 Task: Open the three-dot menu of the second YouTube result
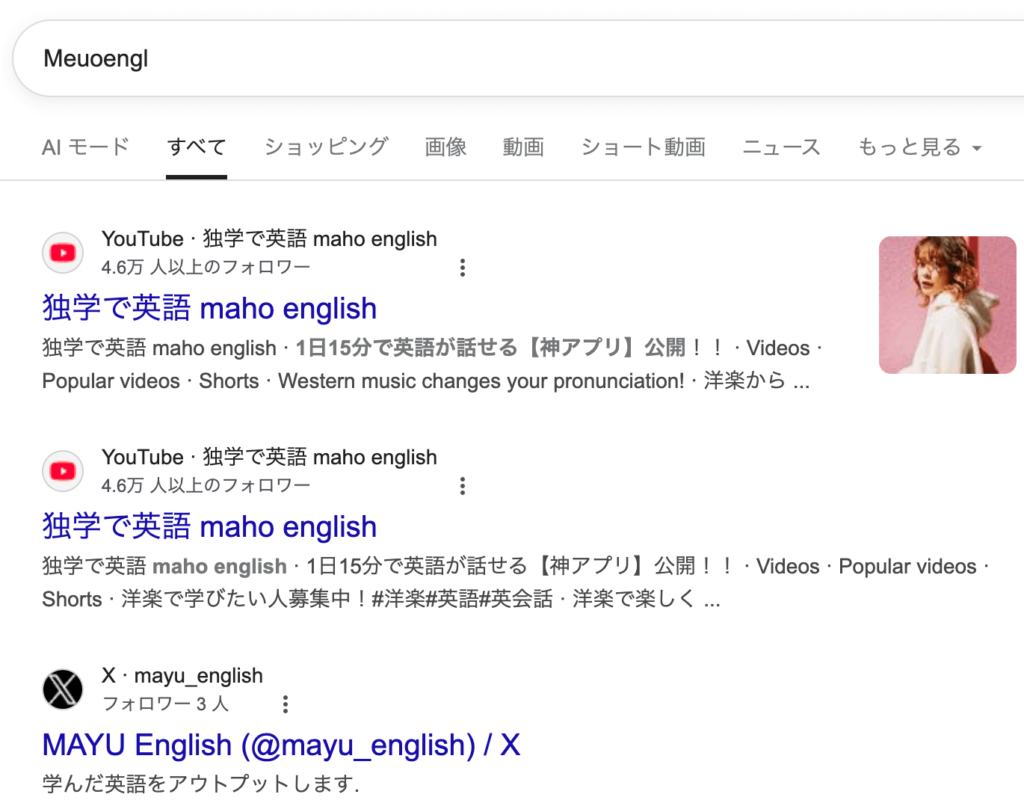point(462,486)
